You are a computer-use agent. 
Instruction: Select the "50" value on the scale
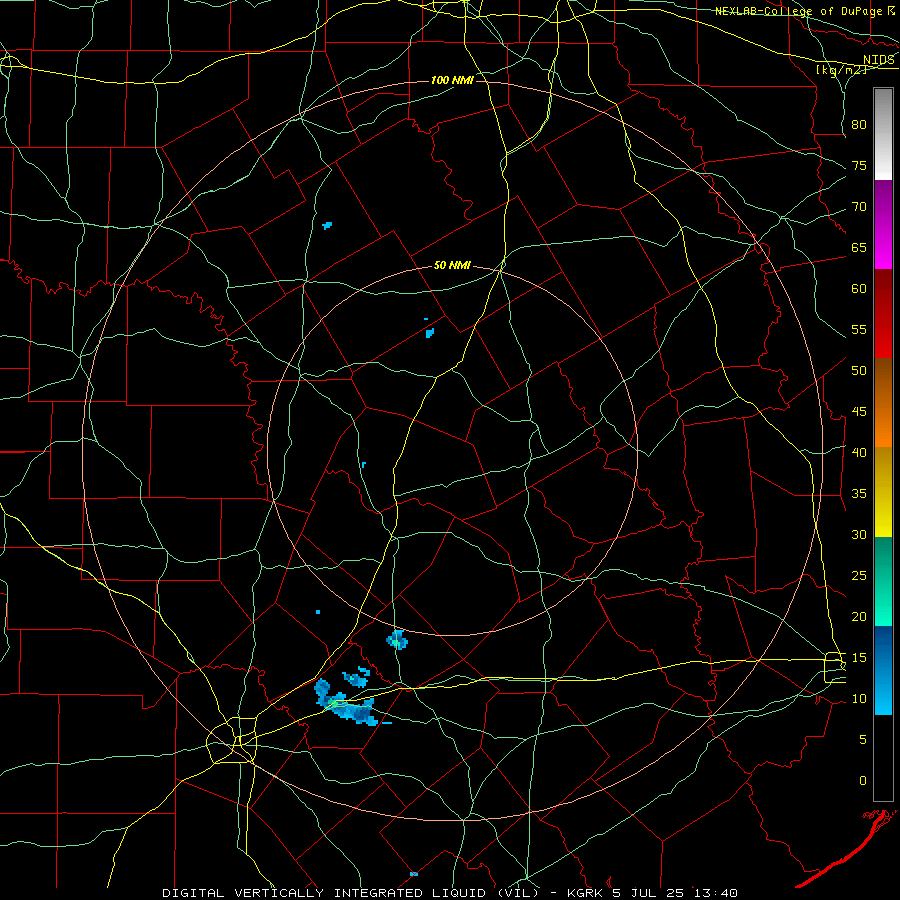pyautogui.click(x=859, y=371)
